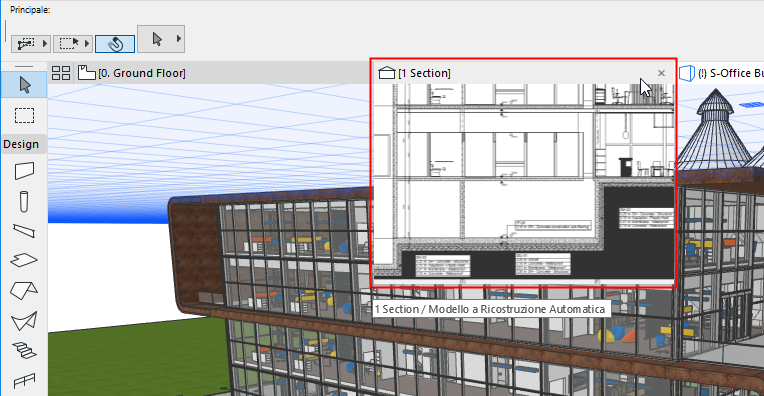The image size is (764, 396).
Task: Select the Arrow tool in the toolbox
Action: coord(24,85)
